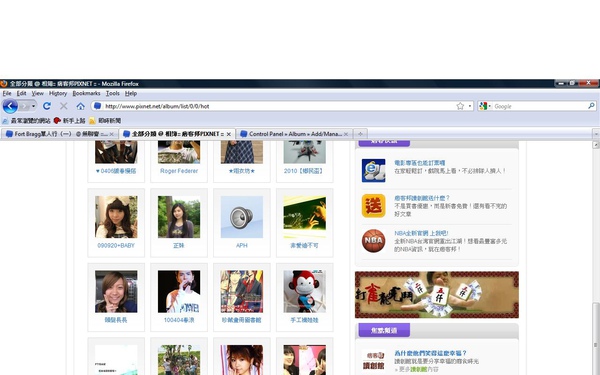
Task: Reload the page with the refresh icon
Action: tap(47, 106)
